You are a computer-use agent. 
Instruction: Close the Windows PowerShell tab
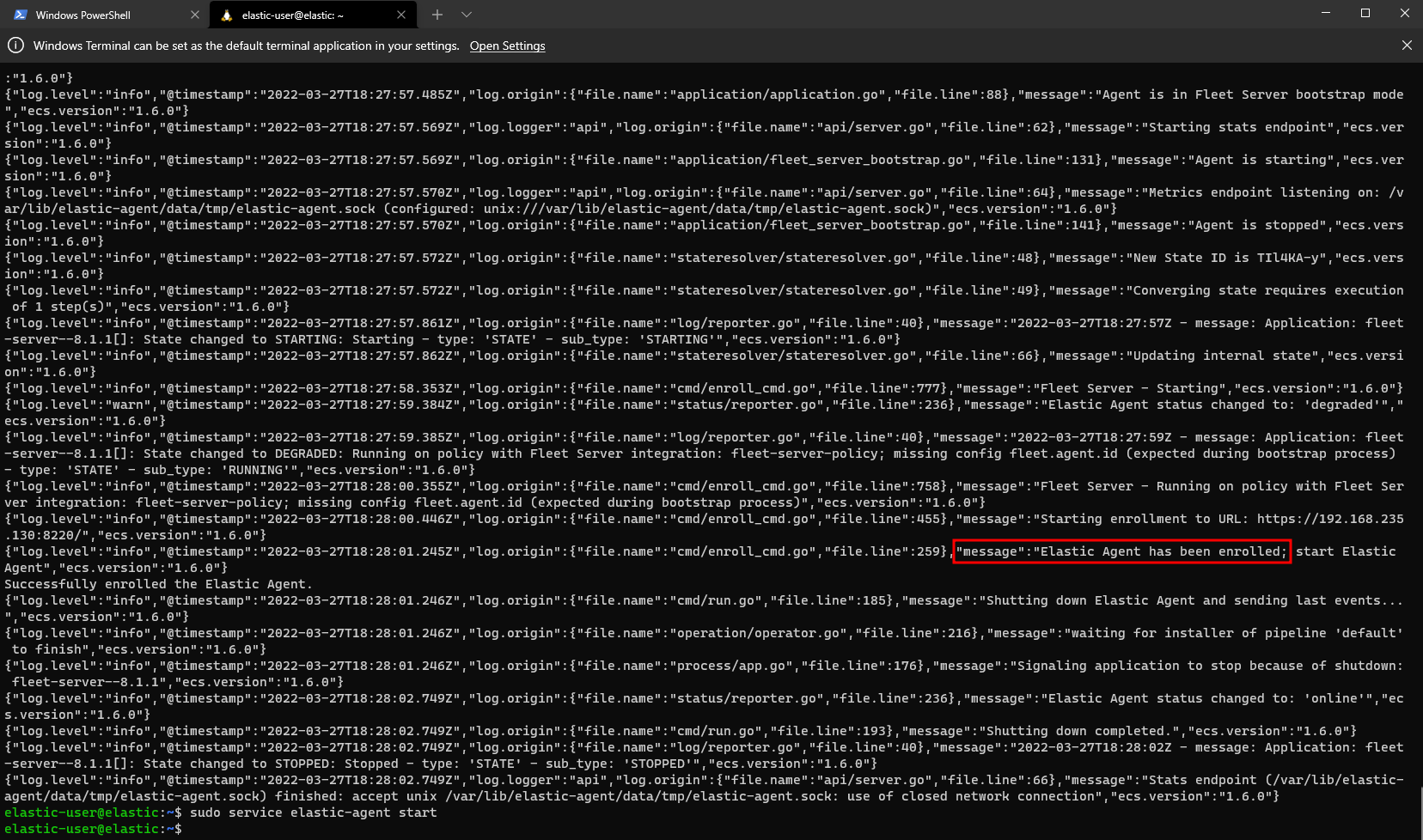coord(194,15)
